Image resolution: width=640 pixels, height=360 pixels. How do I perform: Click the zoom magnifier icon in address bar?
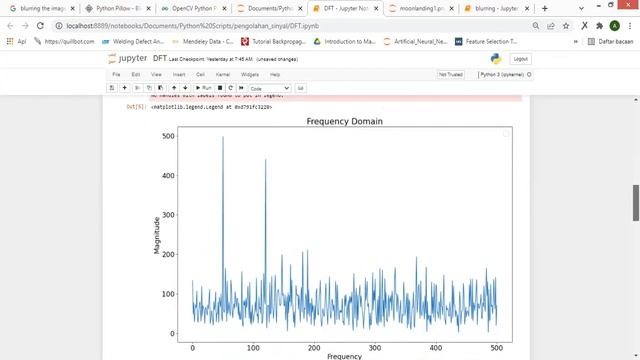[x=536, y=26]
